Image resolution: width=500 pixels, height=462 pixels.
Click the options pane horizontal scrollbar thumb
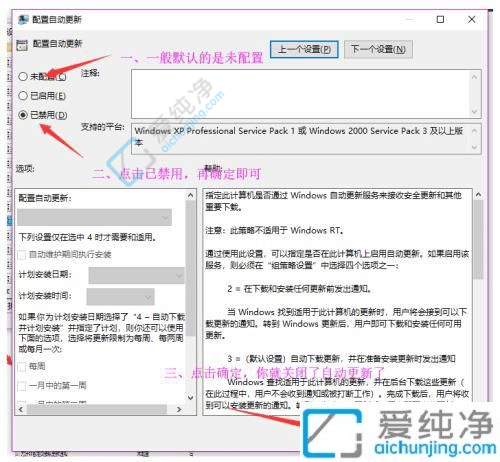tap(97, 409)
